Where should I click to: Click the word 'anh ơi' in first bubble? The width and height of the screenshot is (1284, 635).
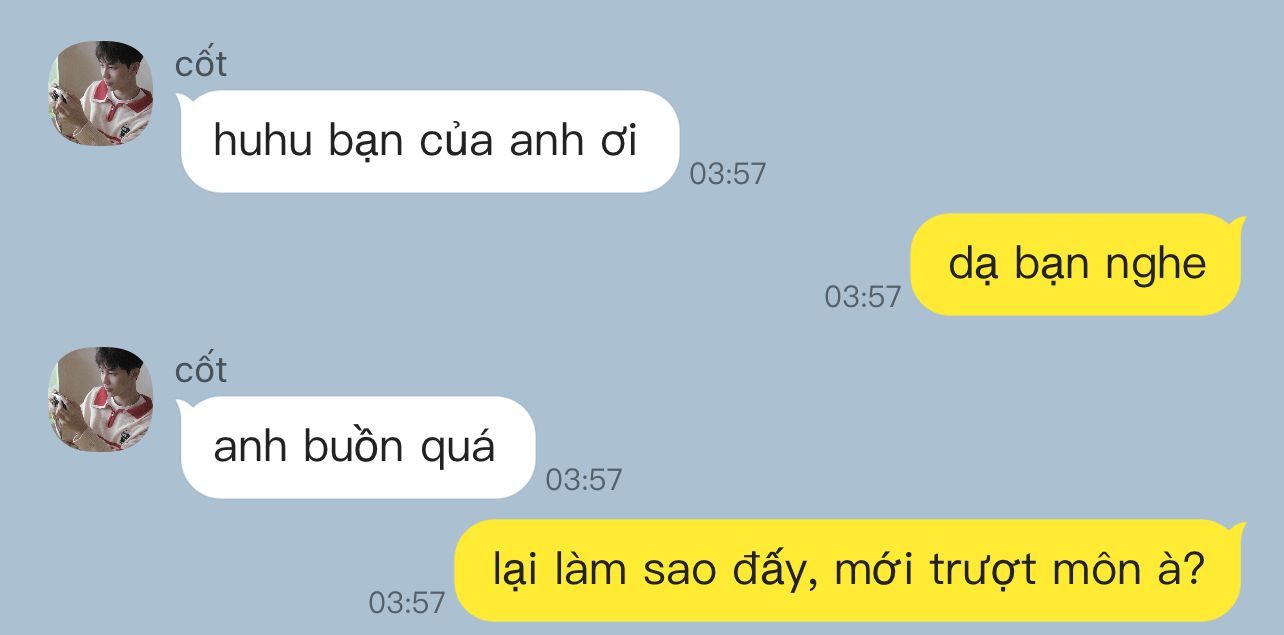click(x=573, y=143)
